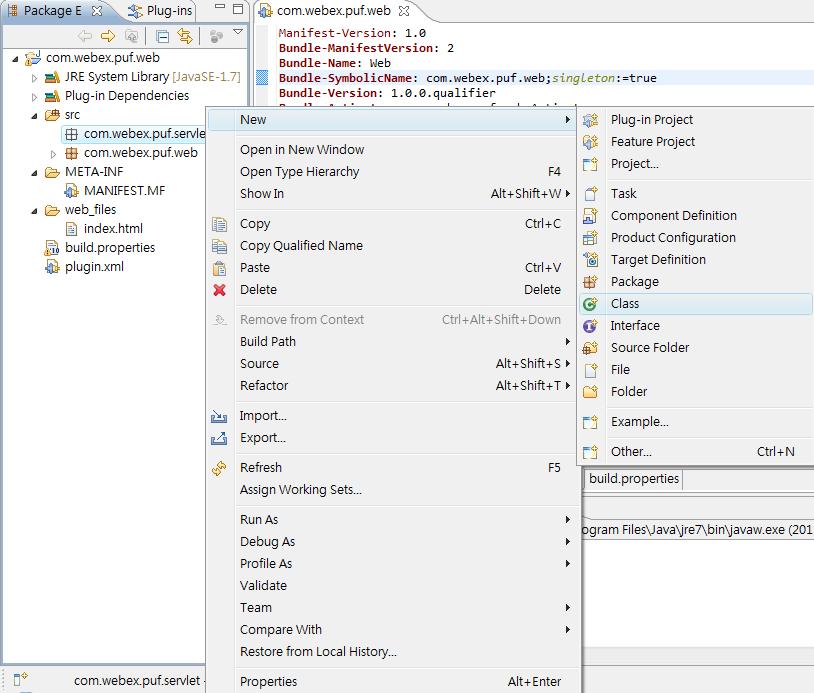814x693 pixels.
Task: Click the Task icon in New submenu
Action: (x=591, y=194)
